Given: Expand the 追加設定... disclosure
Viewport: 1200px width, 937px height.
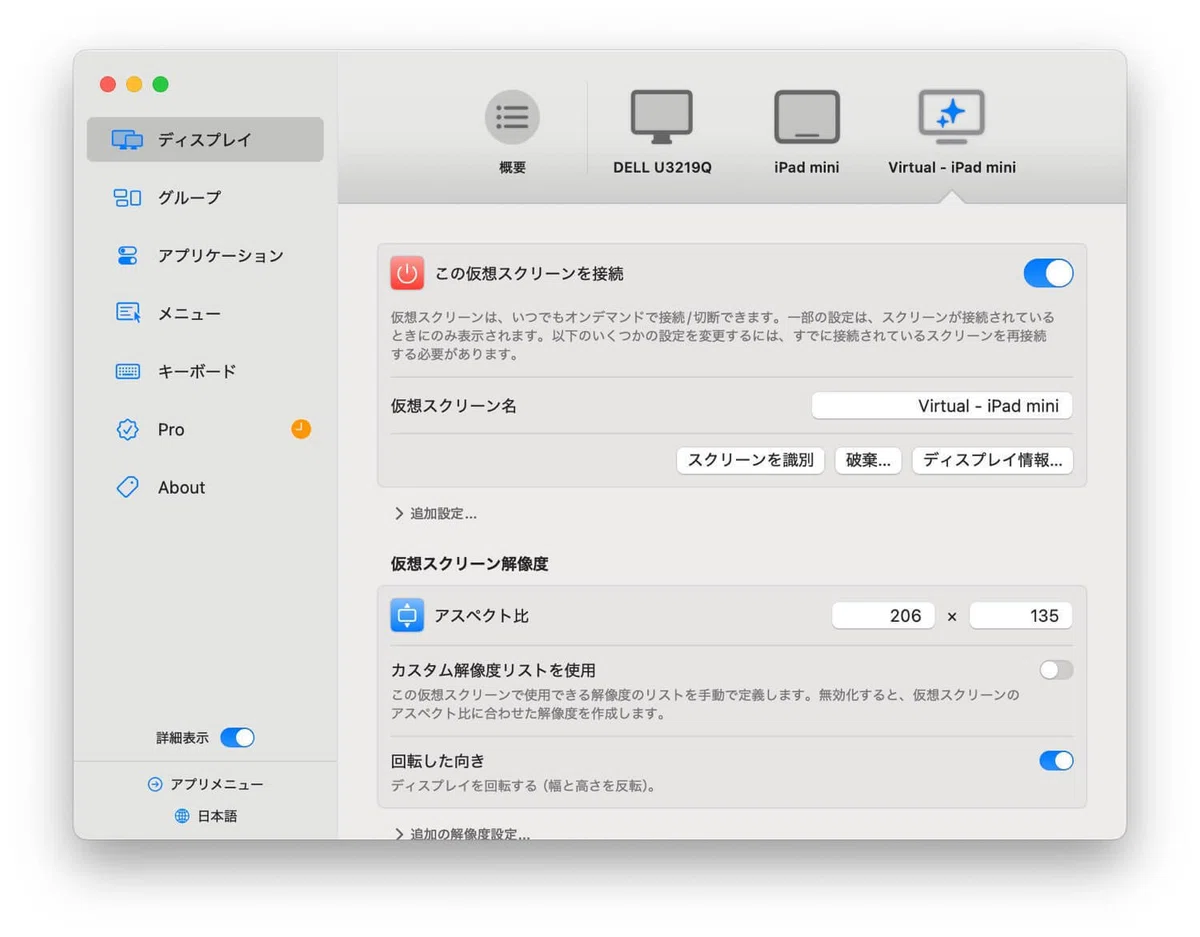Looking at the screenshot, I should (435, 513).
